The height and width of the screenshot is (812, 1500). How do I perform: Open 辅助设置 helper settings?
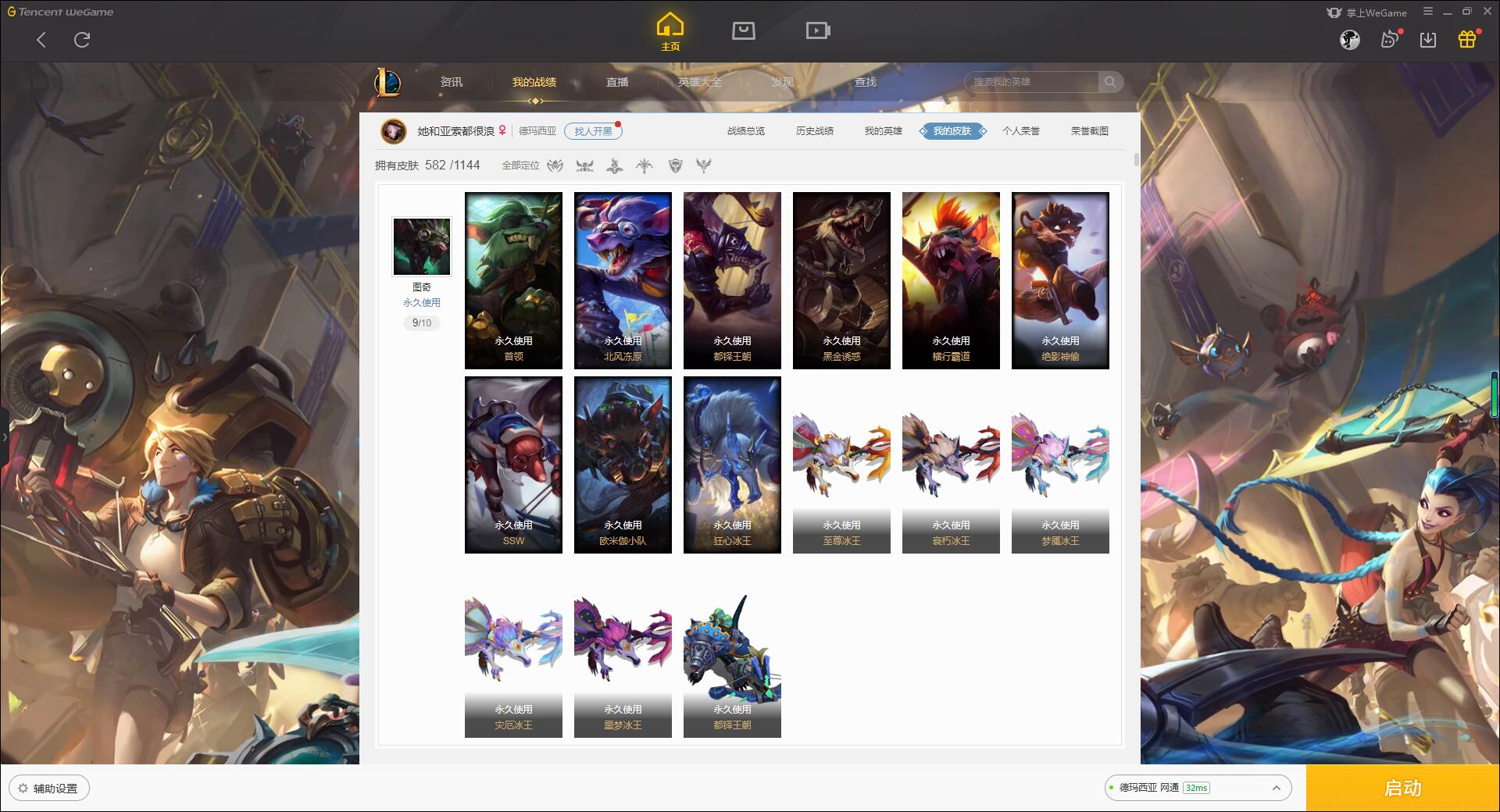click(49, 789)
